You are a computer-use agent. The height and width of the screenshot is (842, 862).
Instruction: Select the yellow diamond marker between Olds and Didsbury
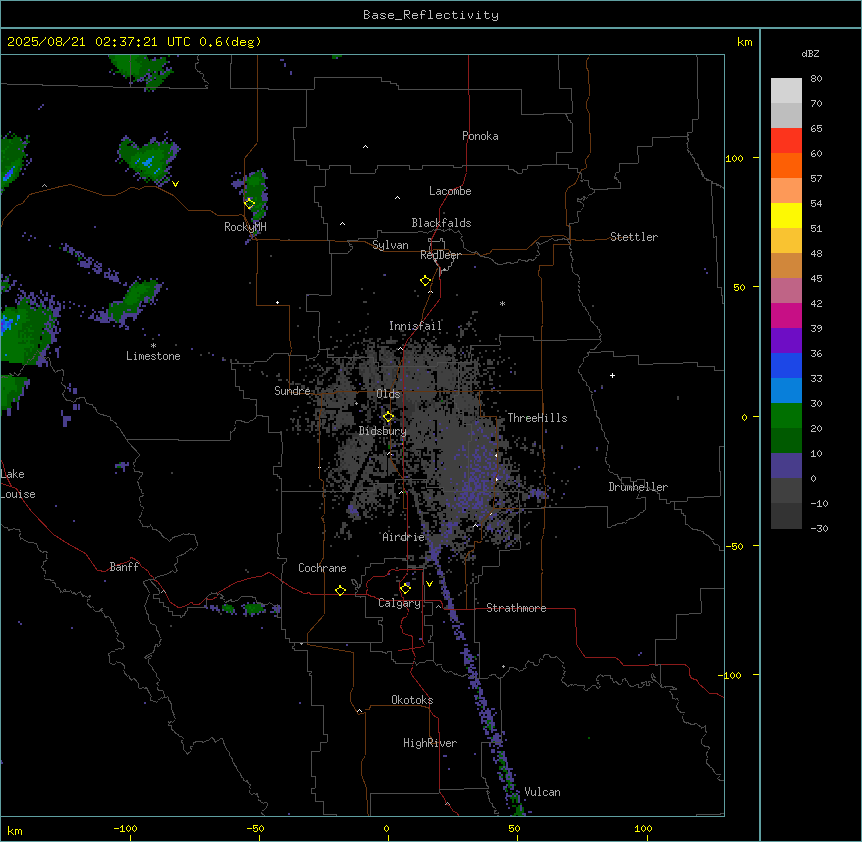click(x=388, y=417)
